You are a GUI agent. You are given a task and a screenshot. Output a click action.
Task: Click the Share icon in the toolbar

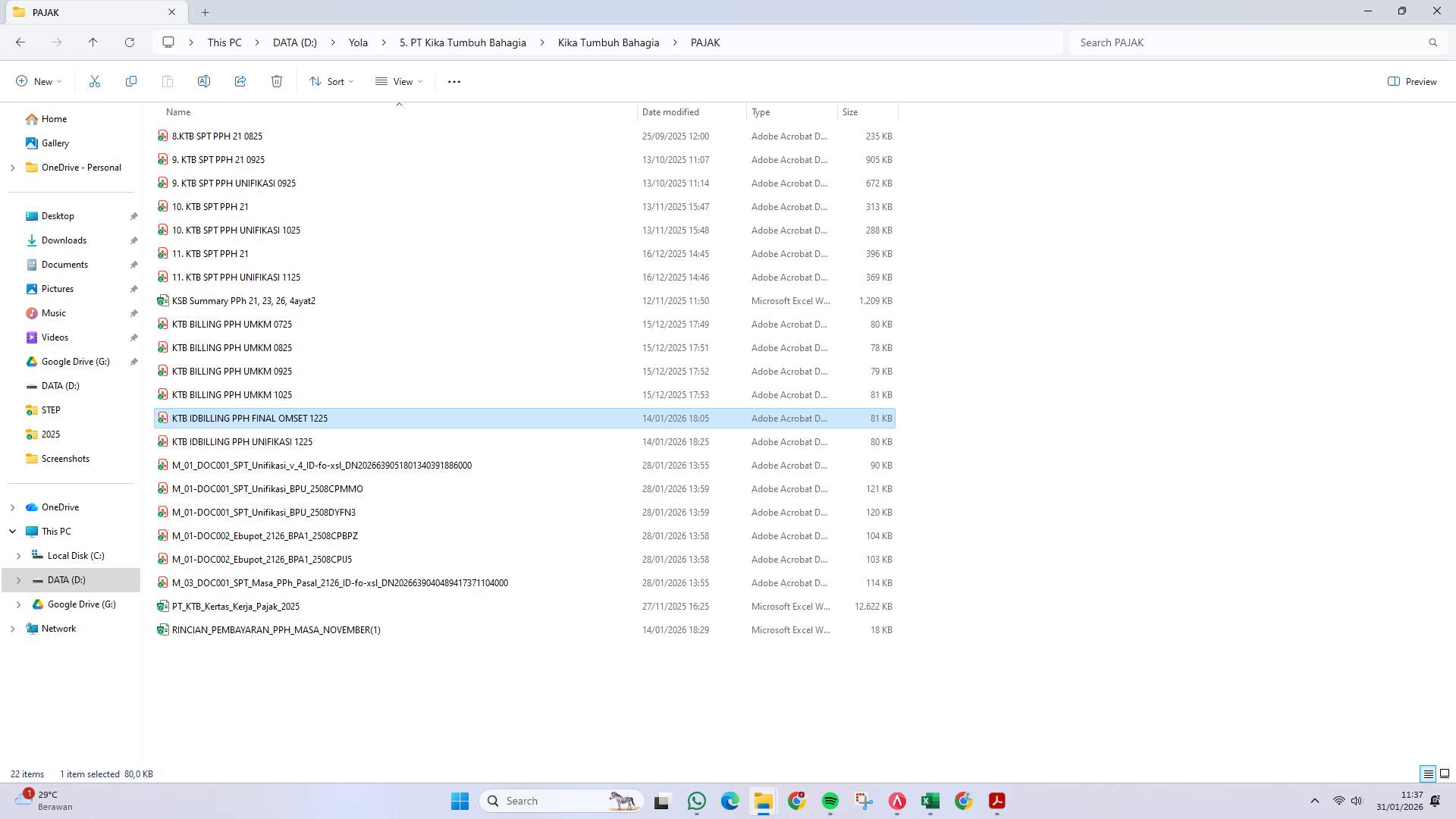click(x=240, y=81)
